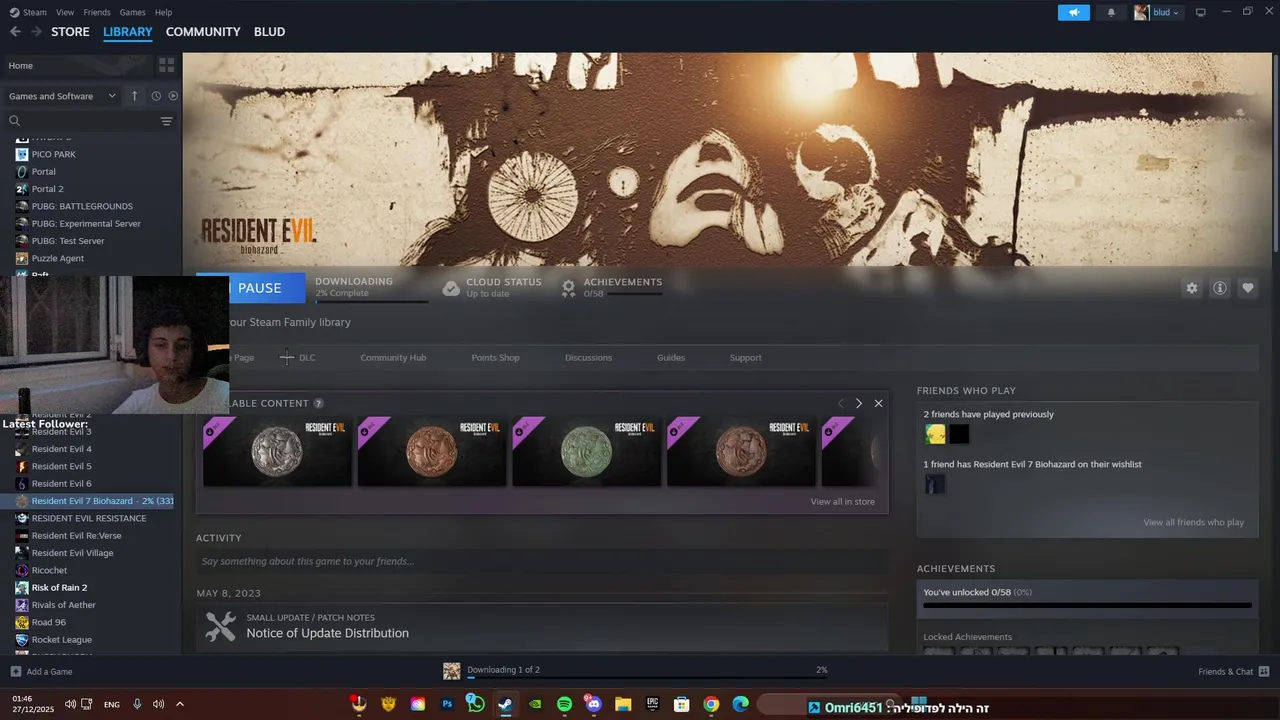Viewport: 1280px width, 720px height.
Task: Select Risk of Rain 2 in library
Action: click(x=59, y=588)
